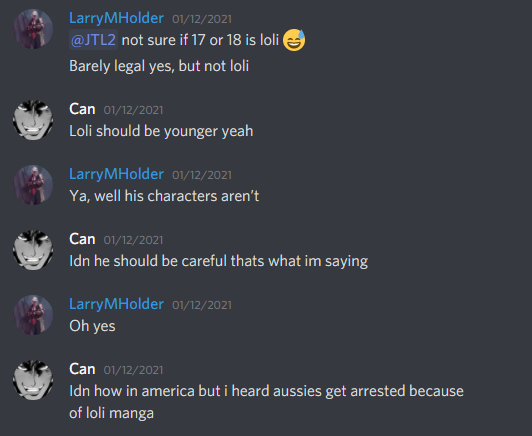Click Can's avatar beside 'Loli should be younger yeah'
This screenshot has width=532, height=436.
tap(33, 120)
